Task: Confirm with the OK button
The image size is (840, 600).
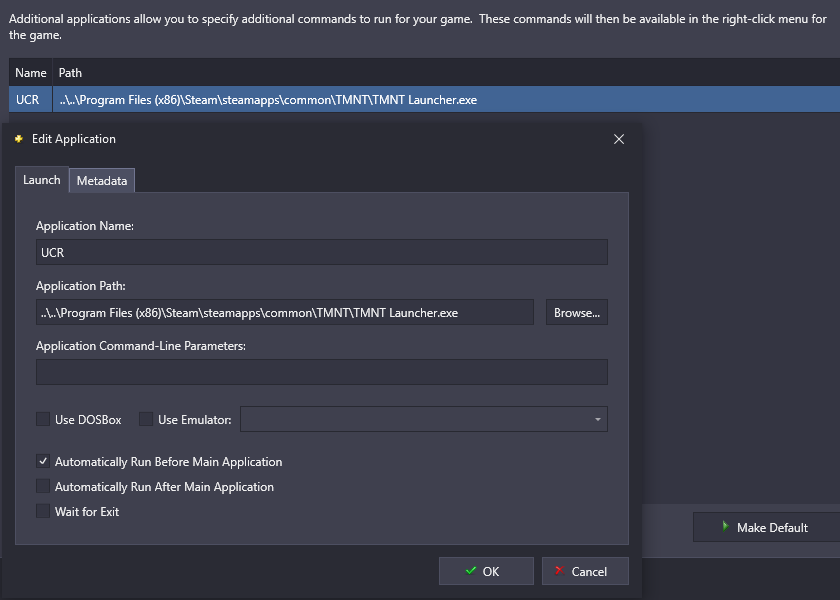Action: [x=486, y=571]
